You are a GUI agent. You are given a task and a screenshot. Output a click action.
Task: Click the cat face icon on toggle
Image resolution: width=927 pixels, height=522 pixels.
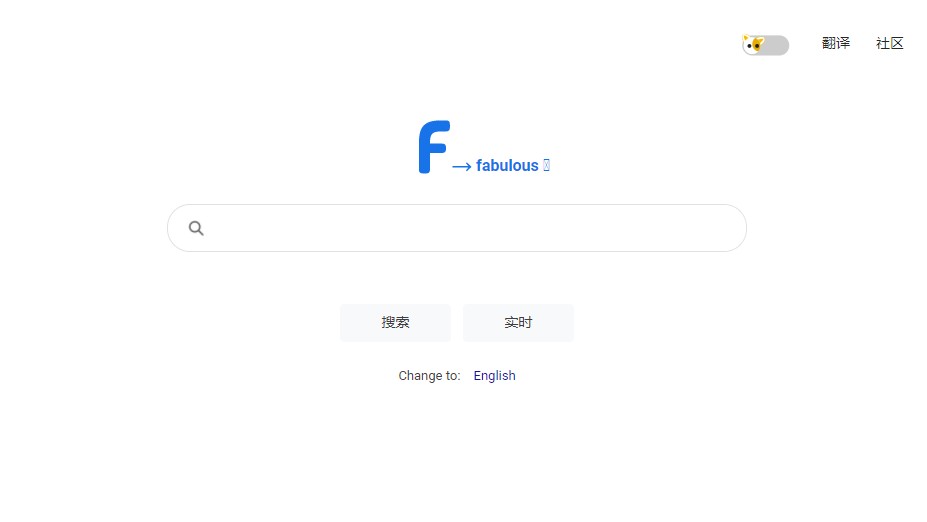pos(754,45)
